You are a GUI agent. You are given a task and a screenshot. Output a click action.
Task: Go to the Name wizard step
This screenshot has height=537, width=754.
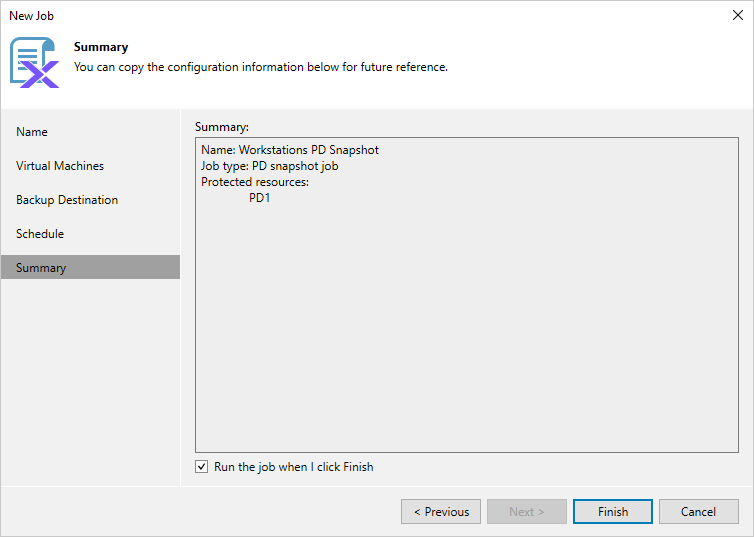[x=32, y=132]
